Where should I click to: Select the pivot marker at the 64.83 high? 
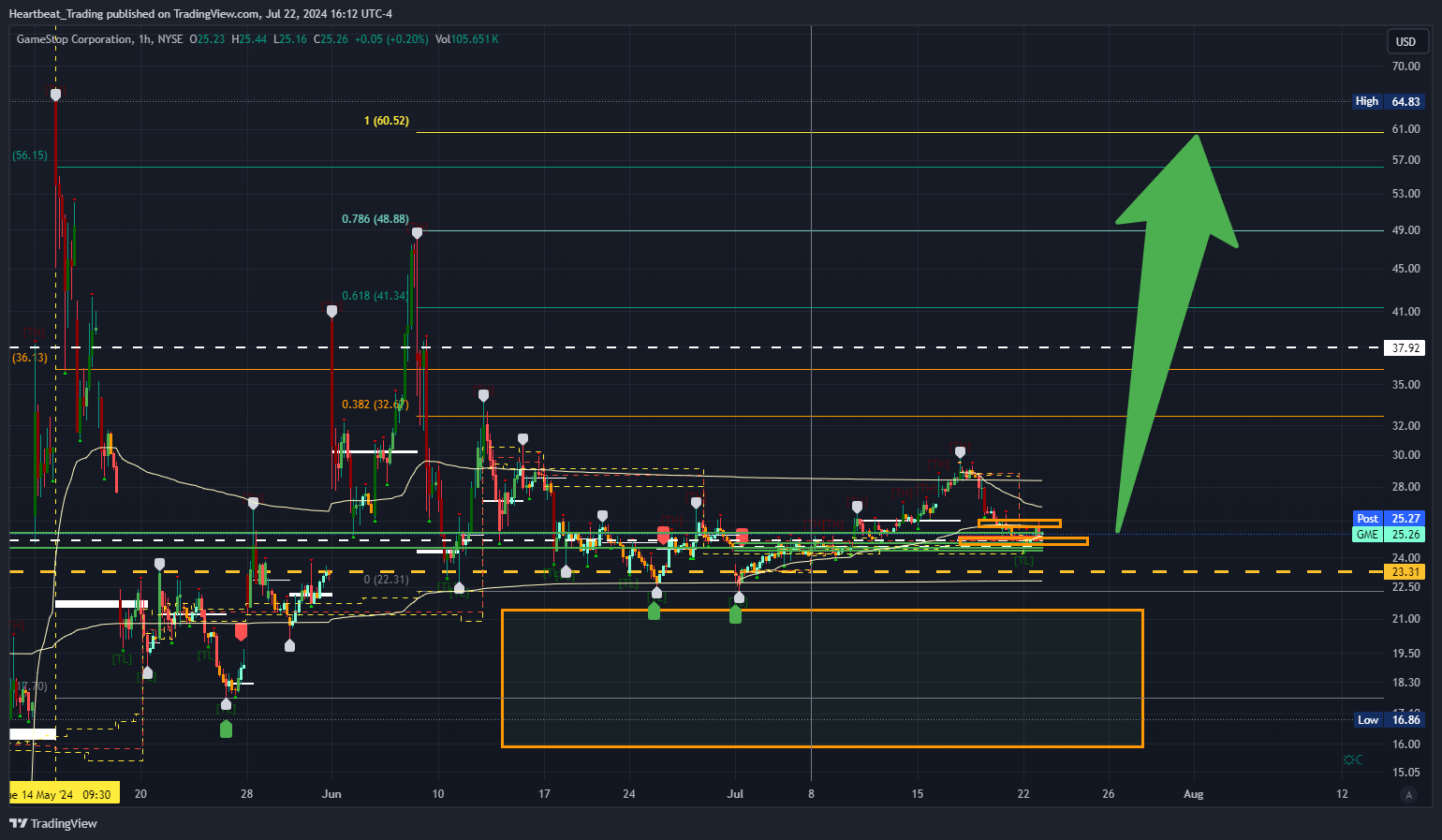(x=56, y=95)
